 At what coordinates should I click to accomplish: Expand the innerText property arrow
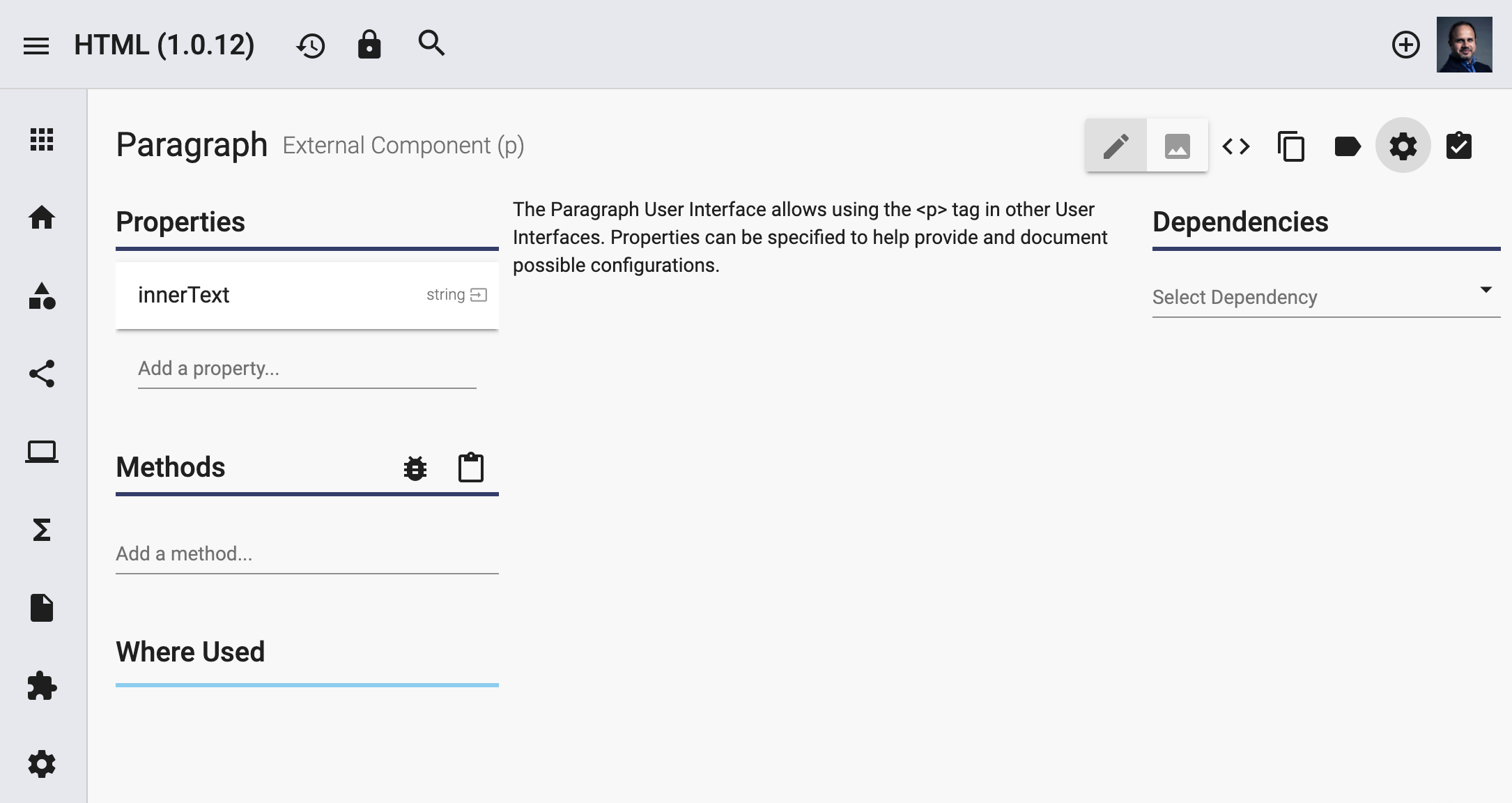coord(478,294)
